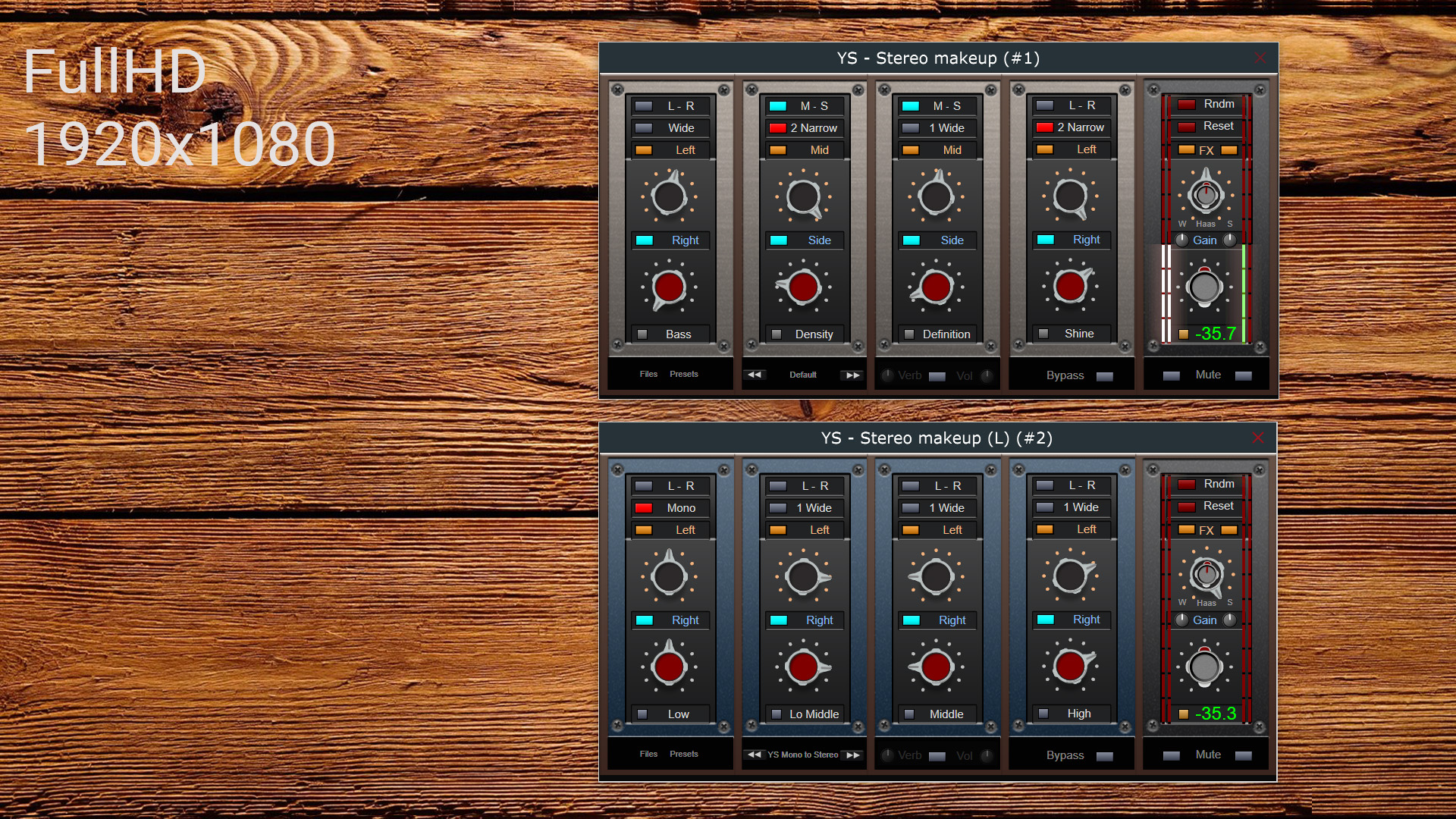Click the gray upper knob in Low strip
Image resolution: width=1456 pixels, height=819 pixels.
(x=669, y=576)
